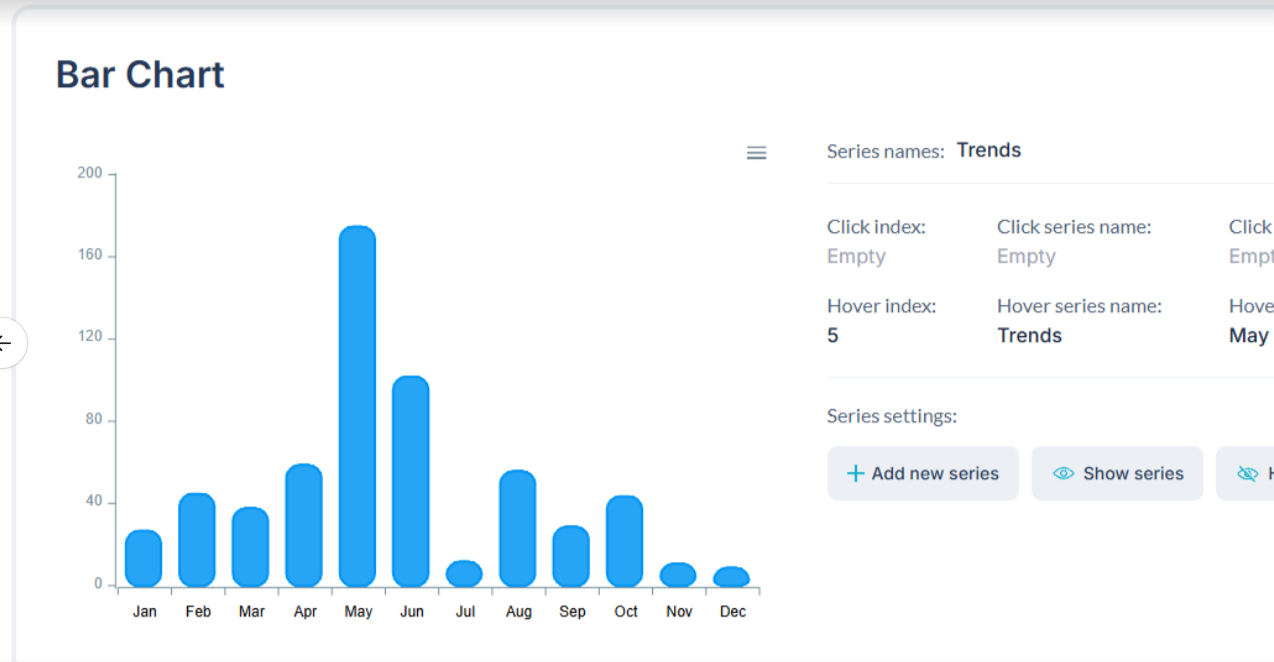Screen dimensions: 1274x662
Task: Click the 40 y-axis label
Action: tap(94, 501)
